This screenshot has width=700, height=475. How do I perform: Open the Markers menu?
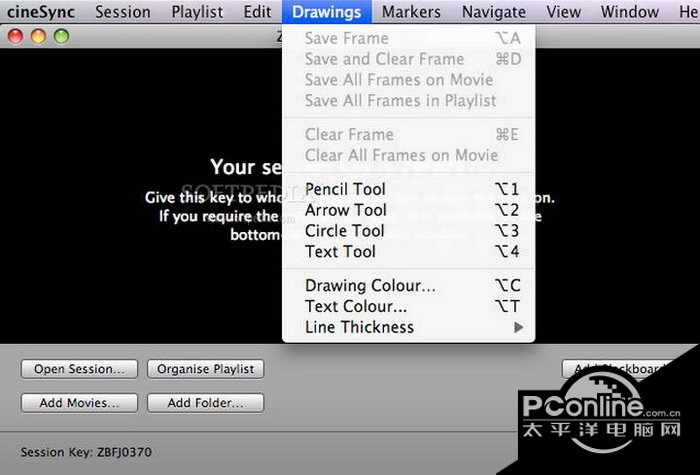[x=411, y=12]
